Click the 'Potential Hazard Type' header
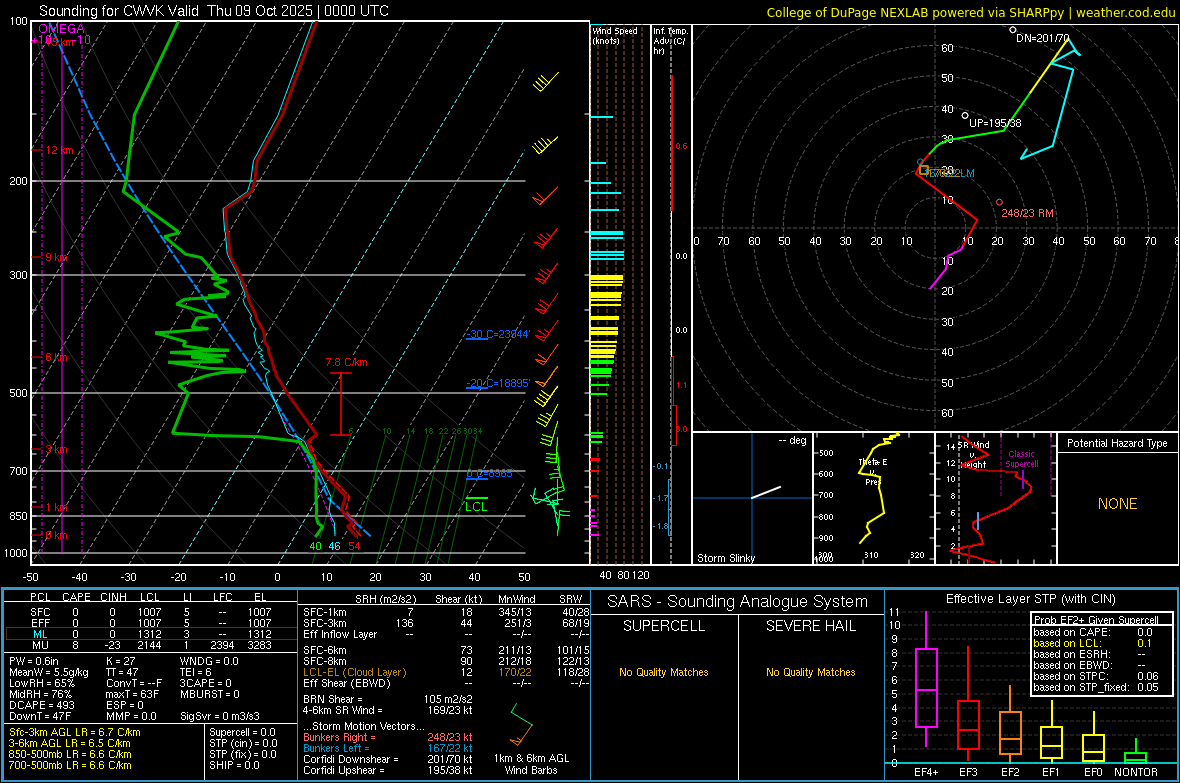The width and height of the screenshot is (1180, 783). point(1117,443)
